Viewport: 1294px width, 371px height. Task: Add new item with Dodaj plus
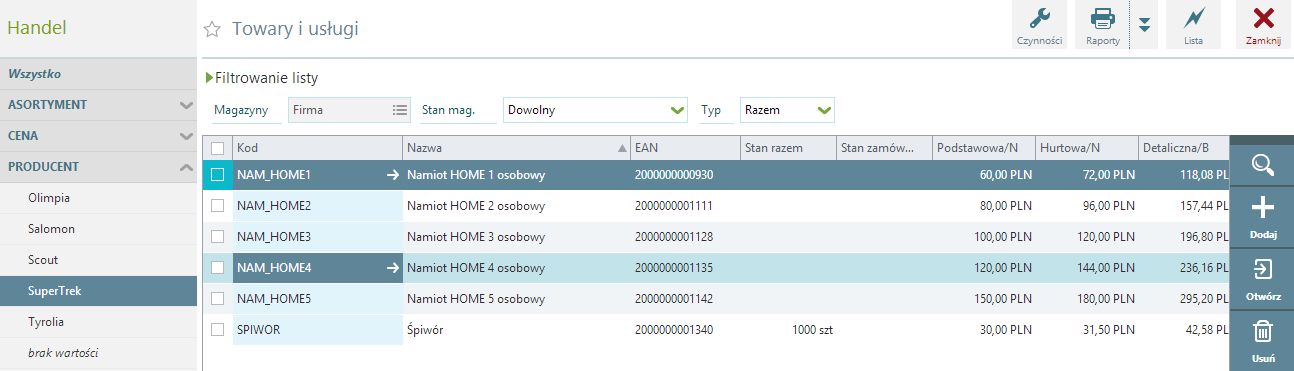point(1262,217)
